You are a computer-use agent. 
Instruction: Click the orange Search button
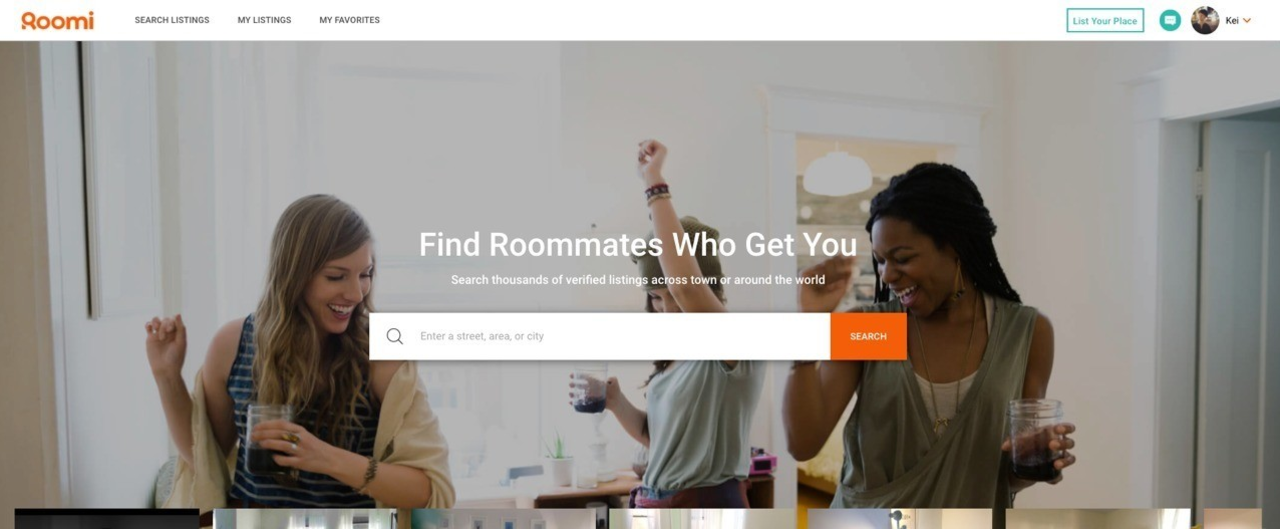tap(868, 336)
